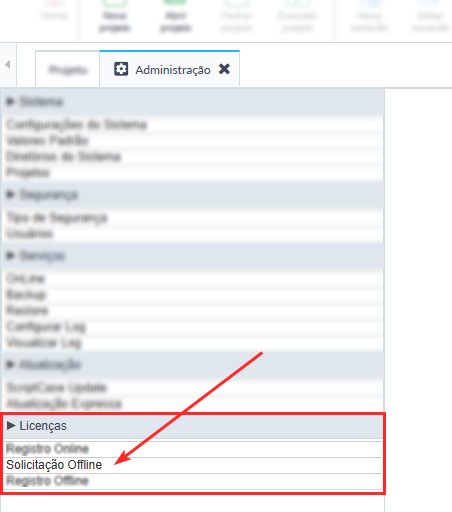Open Registro Offline license option
452x512 pixels.
tap(47, 481)
